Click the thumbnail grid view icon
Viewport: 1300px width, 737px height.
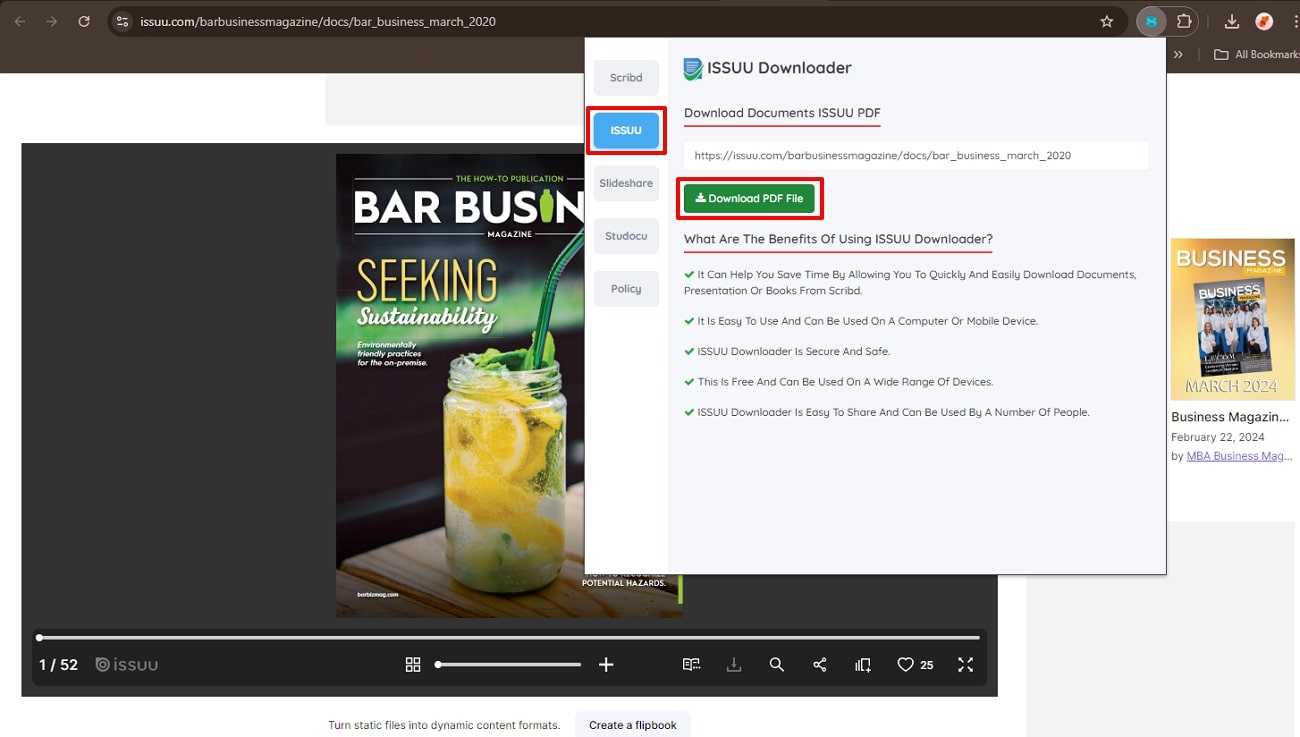413,665
